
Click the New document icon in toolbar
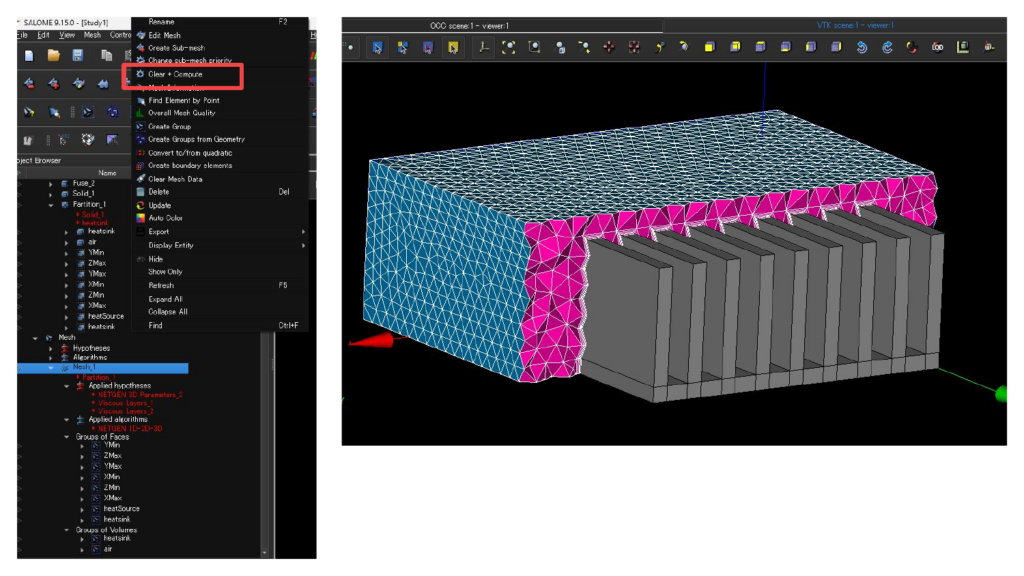coord(29,55)
